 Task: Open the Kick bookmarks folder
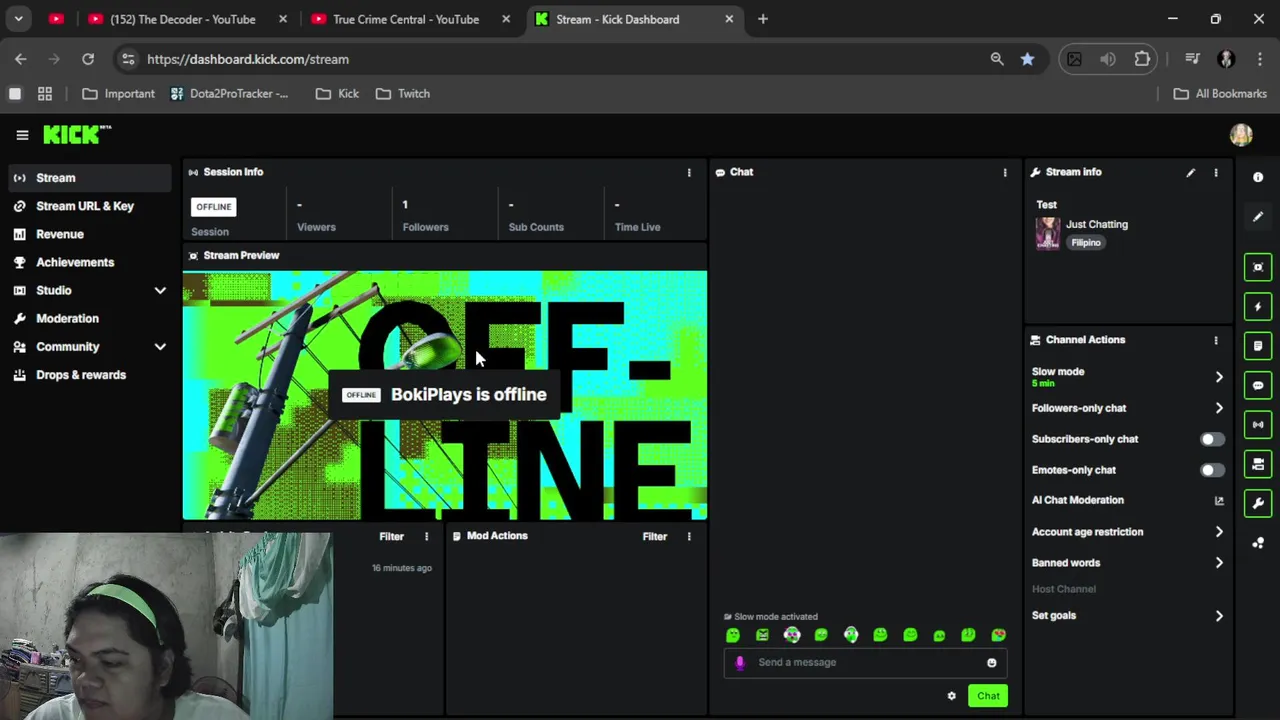(x=337, y=94)
